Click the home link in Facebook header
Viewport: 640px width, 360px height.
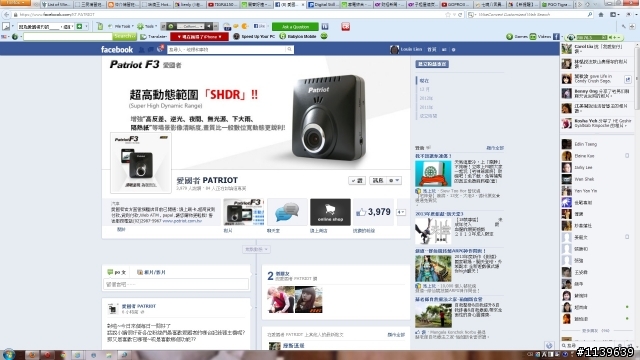[432, 49]
